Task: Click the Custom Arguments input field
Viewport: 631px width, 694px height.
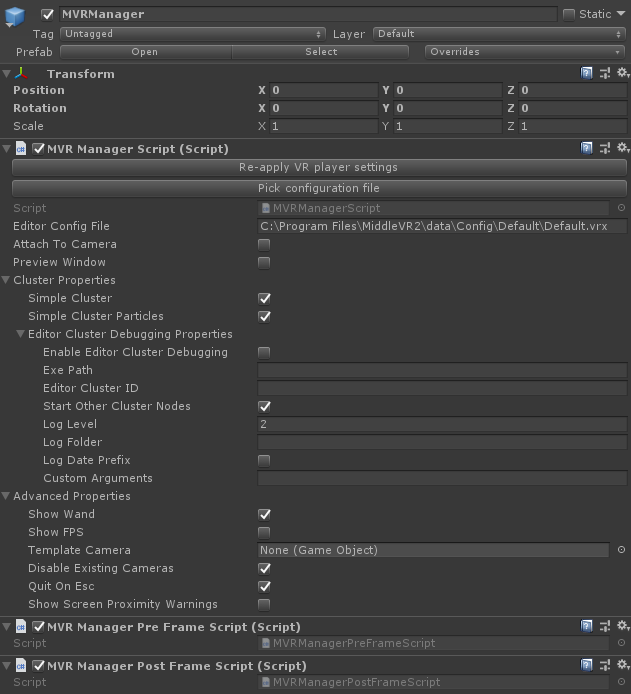Action: [x=442, y=478]
